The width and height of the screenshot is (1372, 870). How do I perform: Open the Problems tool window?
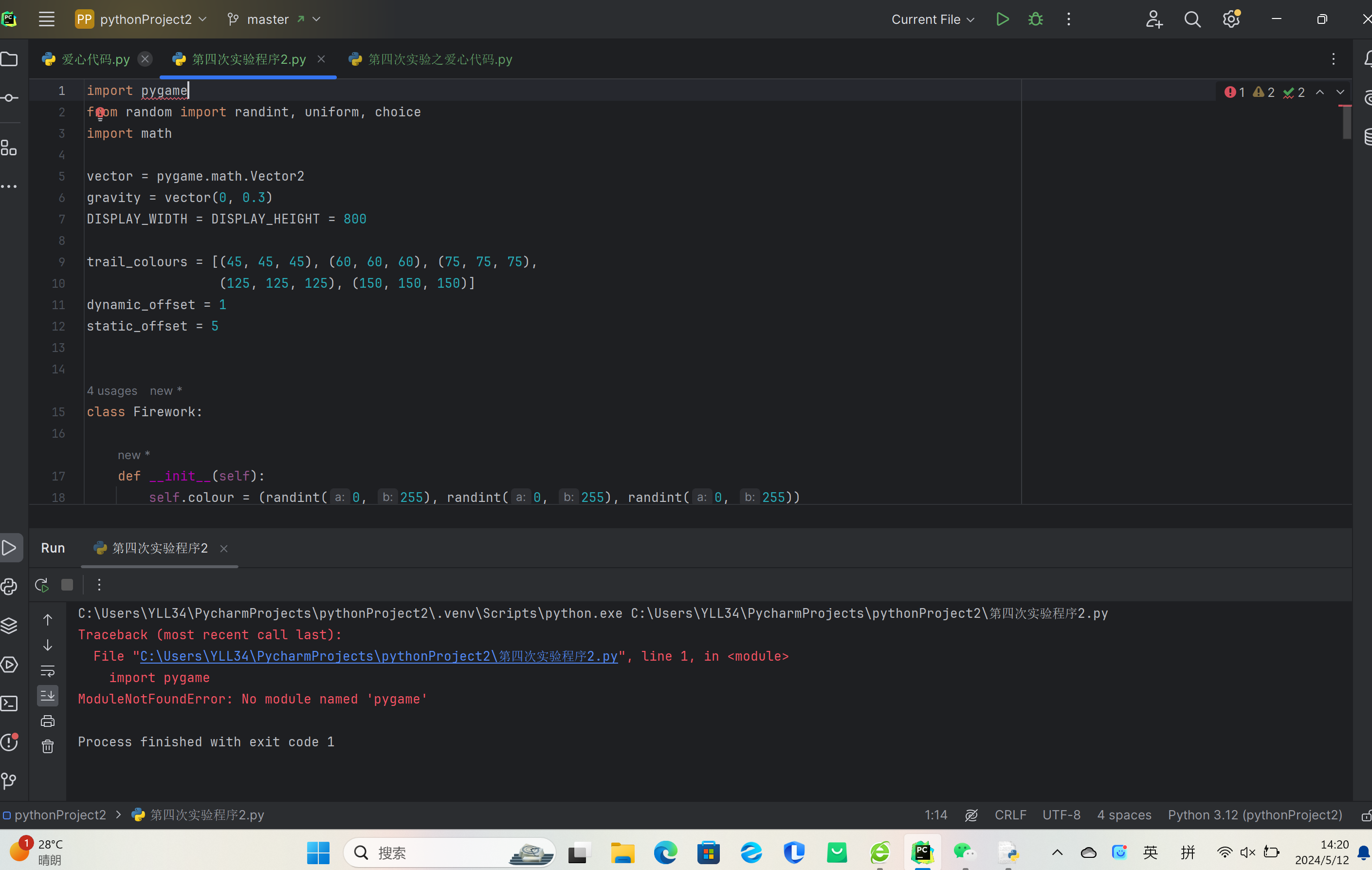coord(9,742)
